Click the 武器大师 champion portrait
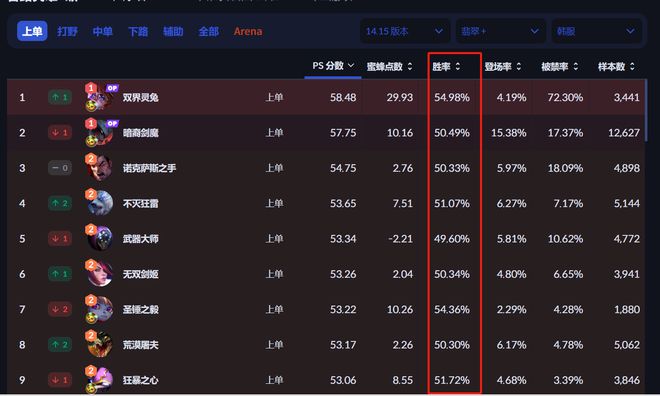660x396 pixels. coord(100,239)
